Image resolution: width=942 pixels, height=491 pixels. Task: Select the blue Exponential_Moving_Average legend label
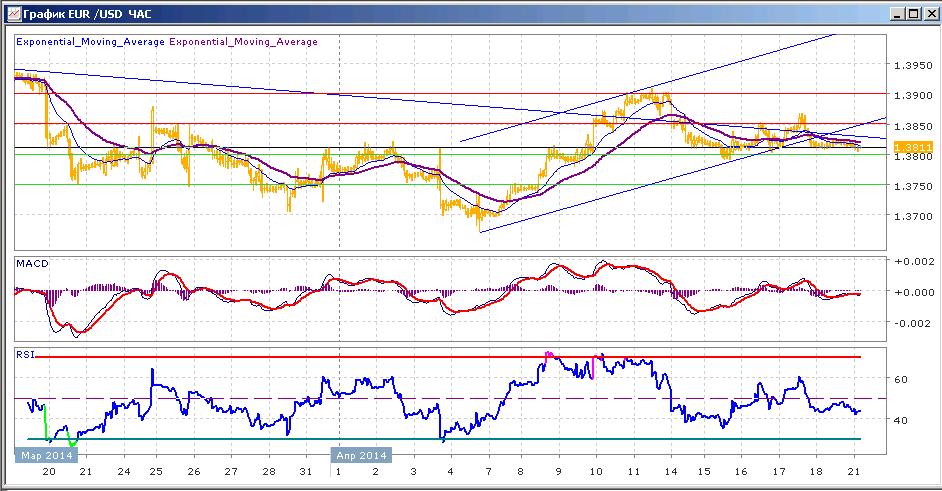pos(90,42)
